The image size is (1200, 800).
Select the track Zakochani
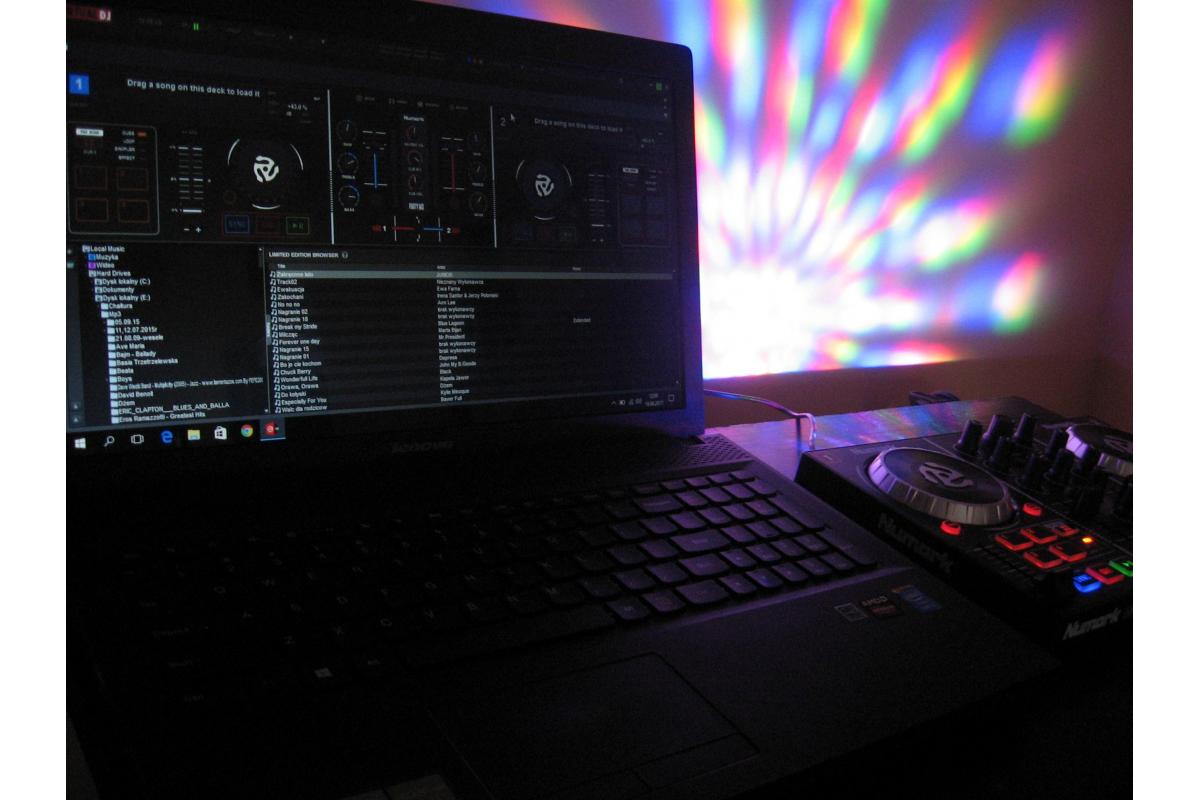click(x=287, y=297)
